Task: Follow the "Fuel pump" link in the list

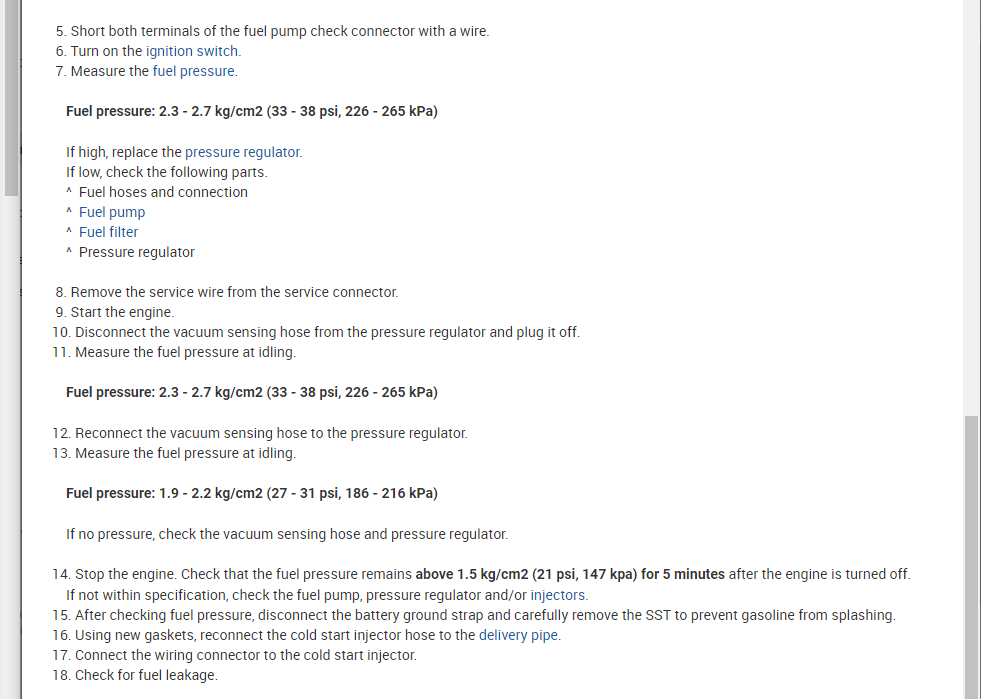Action: [x=112, y=212]
